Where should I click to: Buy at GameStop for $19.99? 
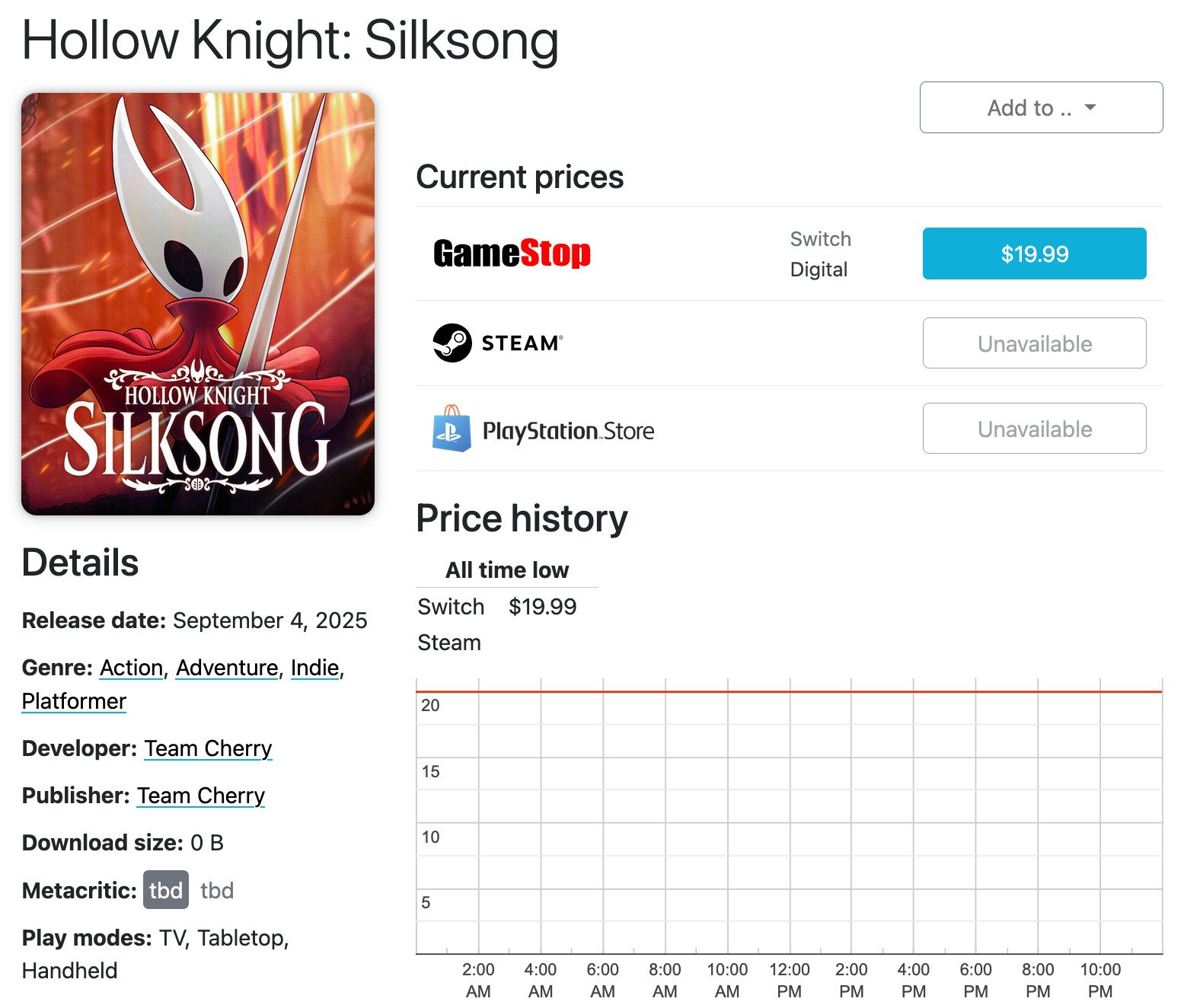click(x=1034, y=254)
